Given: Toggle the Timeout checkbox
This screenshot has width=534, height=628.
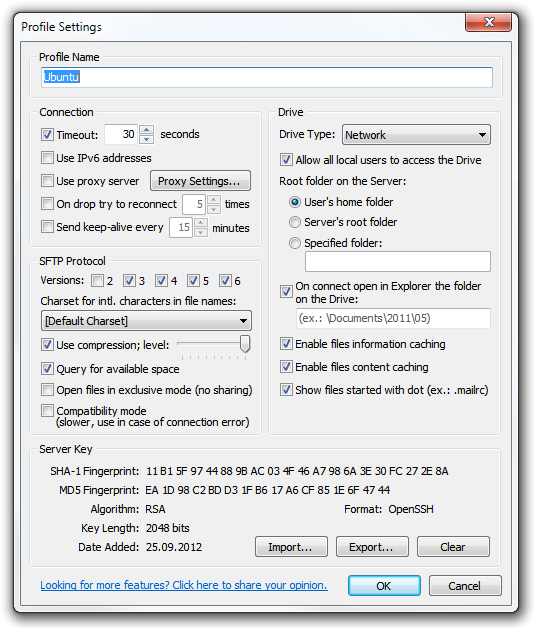Looking at the screenshot, I should (47, 135).
